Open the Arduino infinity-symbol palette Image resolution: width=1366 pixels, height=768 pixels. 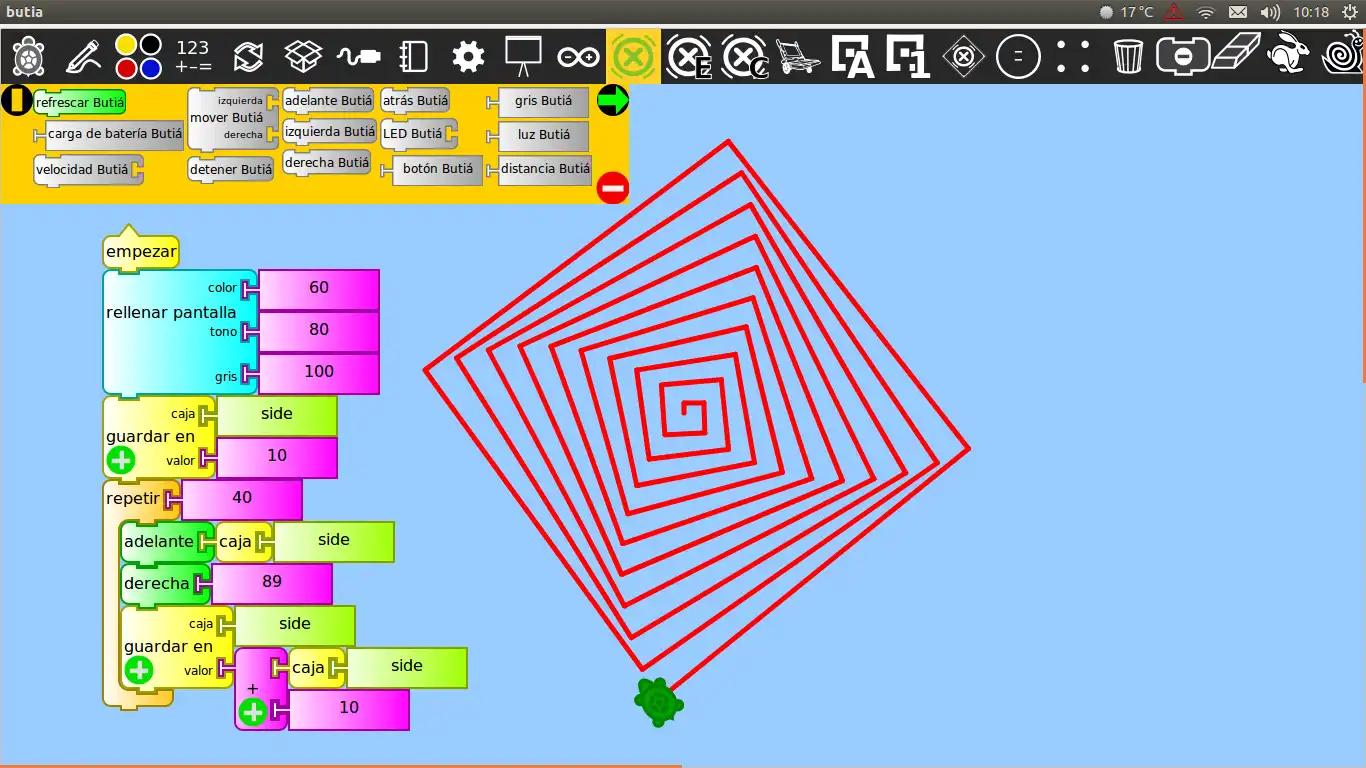coord(578,56)
